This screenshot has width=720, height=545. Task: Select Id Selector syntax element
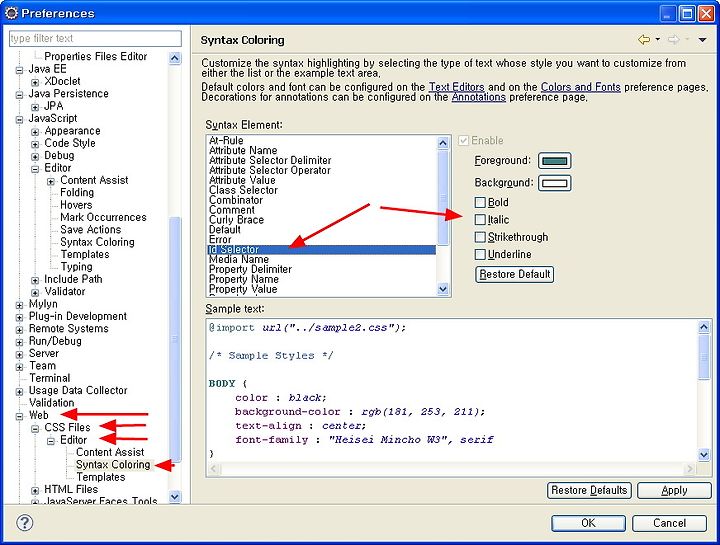point(321,249)
